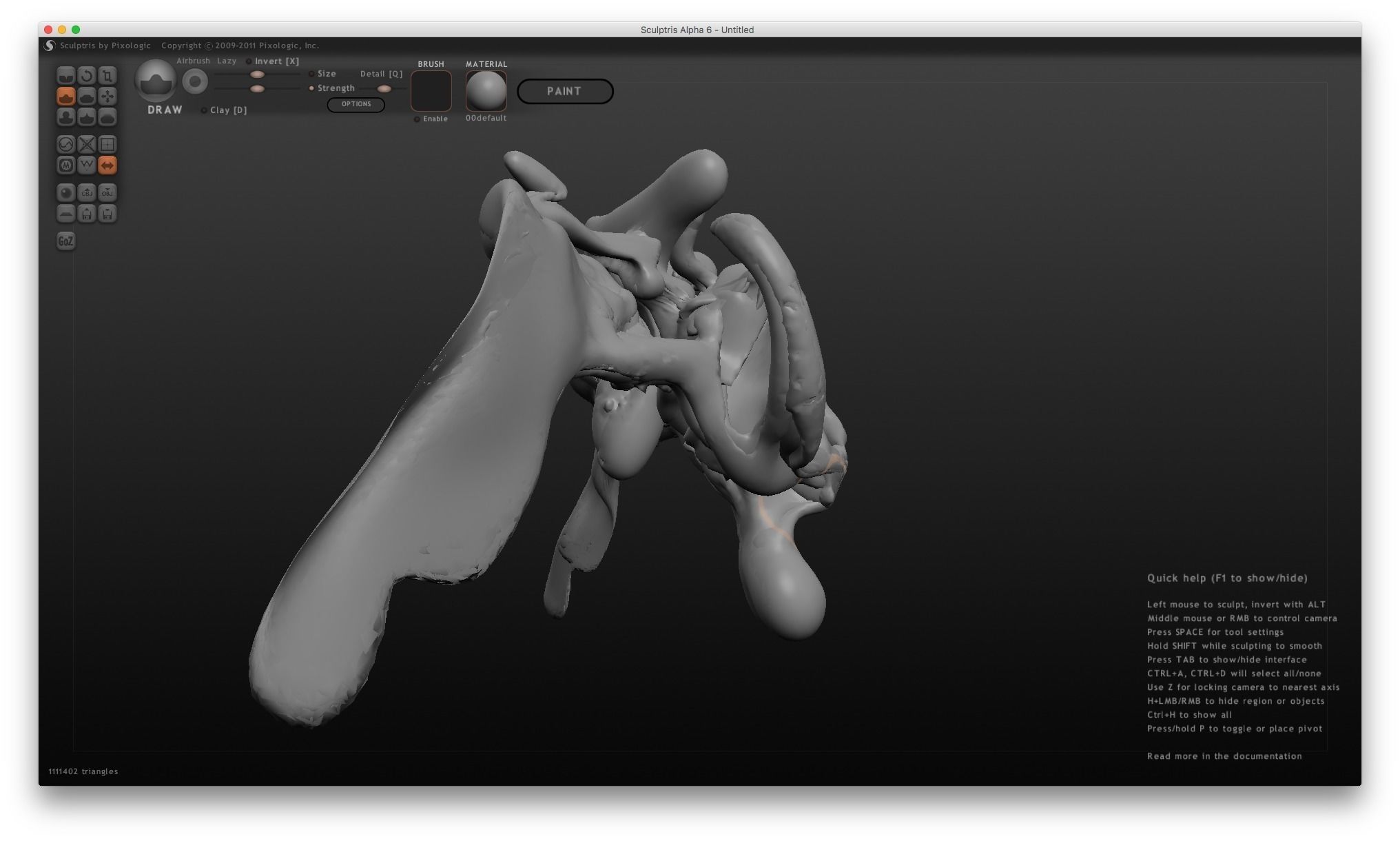Click the circular brush falloff icon
The width and height of the screenshot is (1400, 841).
click(195, 82)
